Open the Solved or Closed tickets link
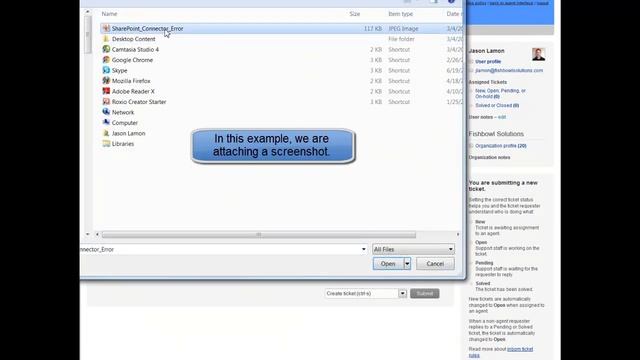 click(x=497, y=105)
